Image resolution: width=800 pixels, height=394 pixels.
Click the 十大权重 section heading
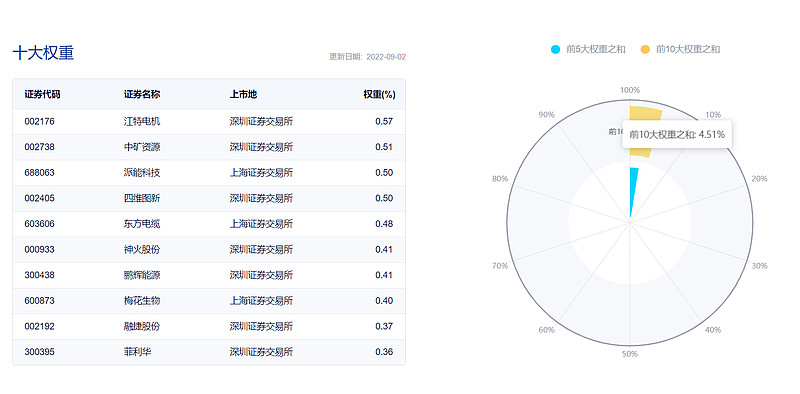[43, 53]
